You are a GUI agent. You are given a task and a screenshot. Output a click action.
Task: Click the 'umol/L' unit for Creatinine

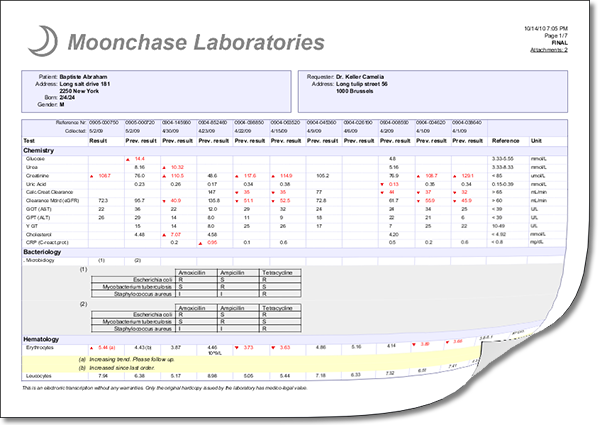point(537,176)
